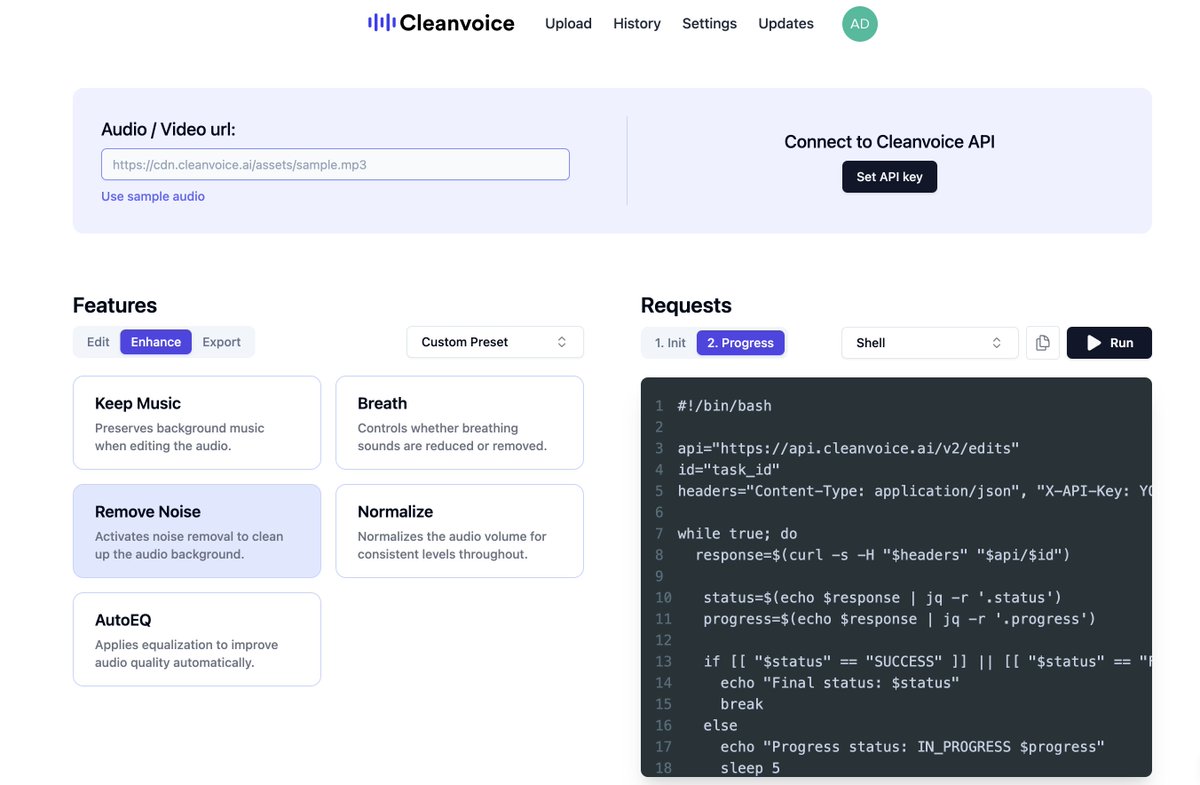Activate the Normalize feature
The width and height of the screenshot is (1200, 785).
click(458, 531)
